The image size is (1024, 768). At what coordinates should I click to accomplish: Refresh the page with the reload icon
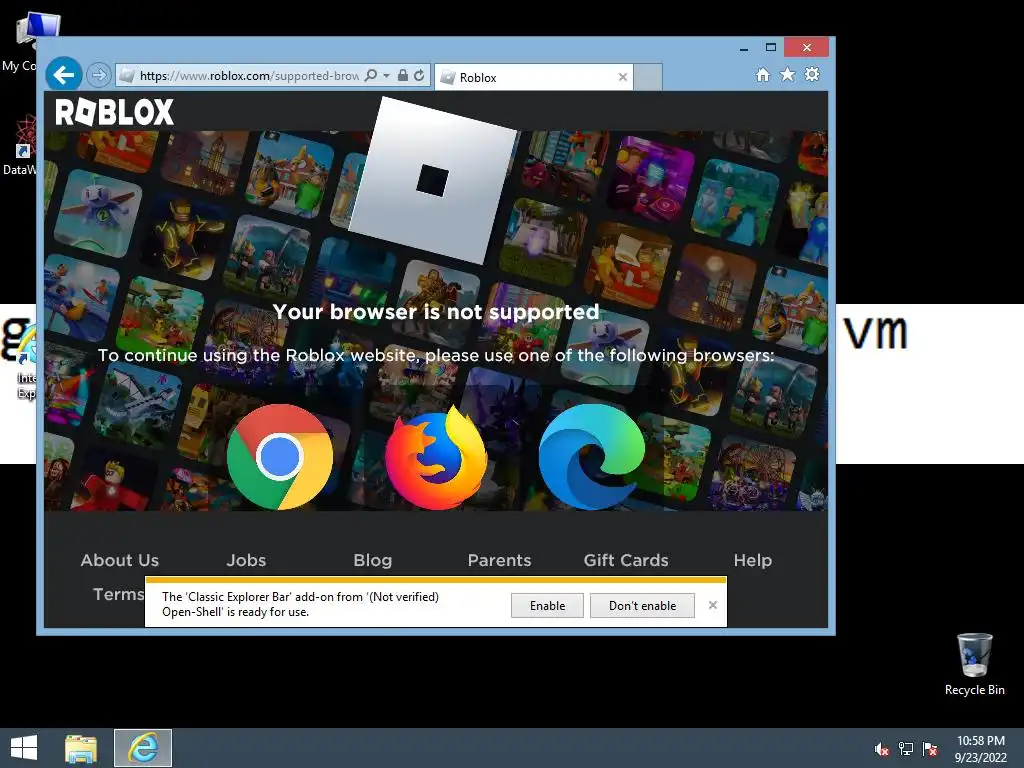[419, 75]
